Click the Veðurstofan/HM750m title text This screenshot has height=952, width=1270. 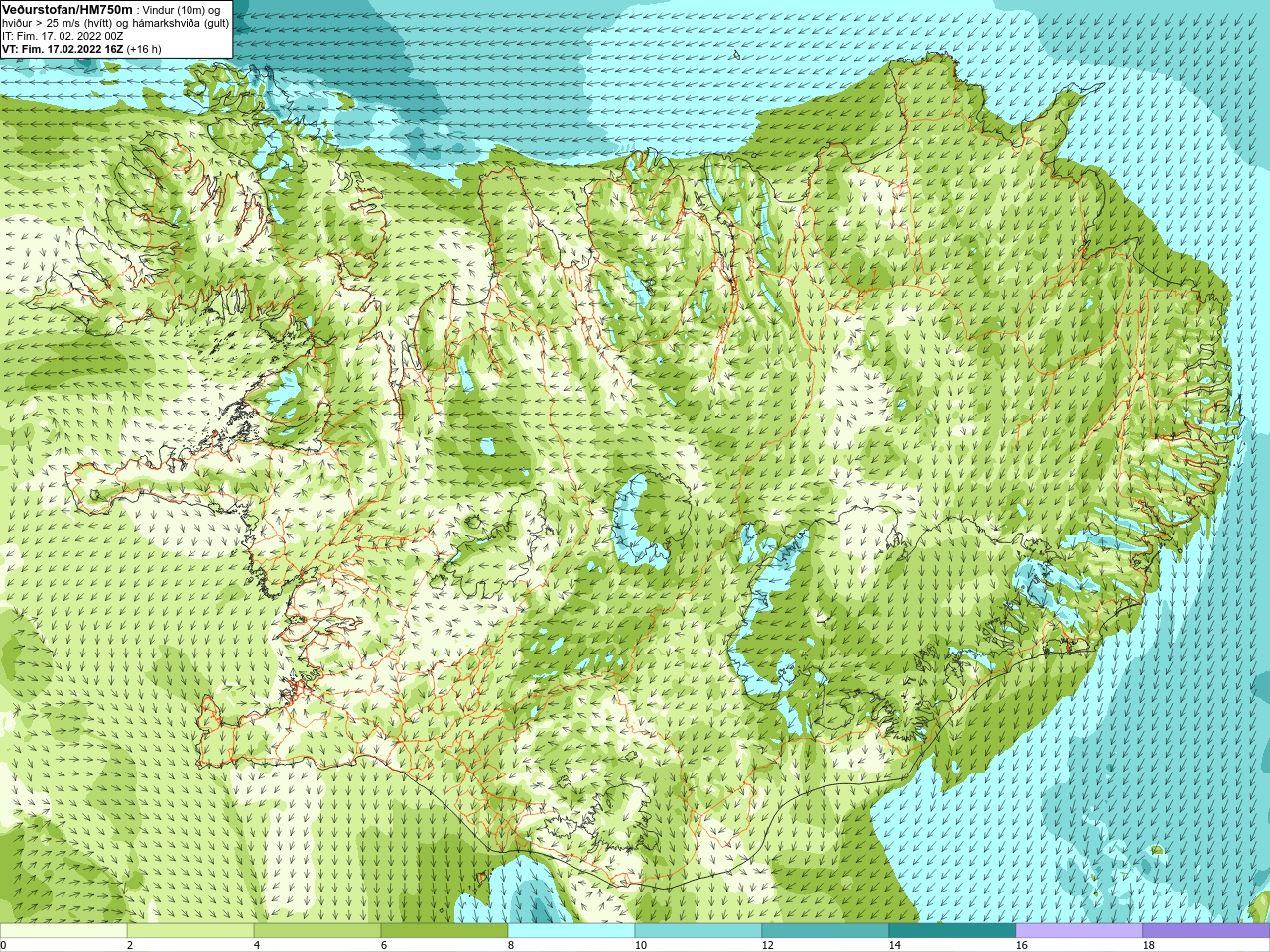point(66,9)
